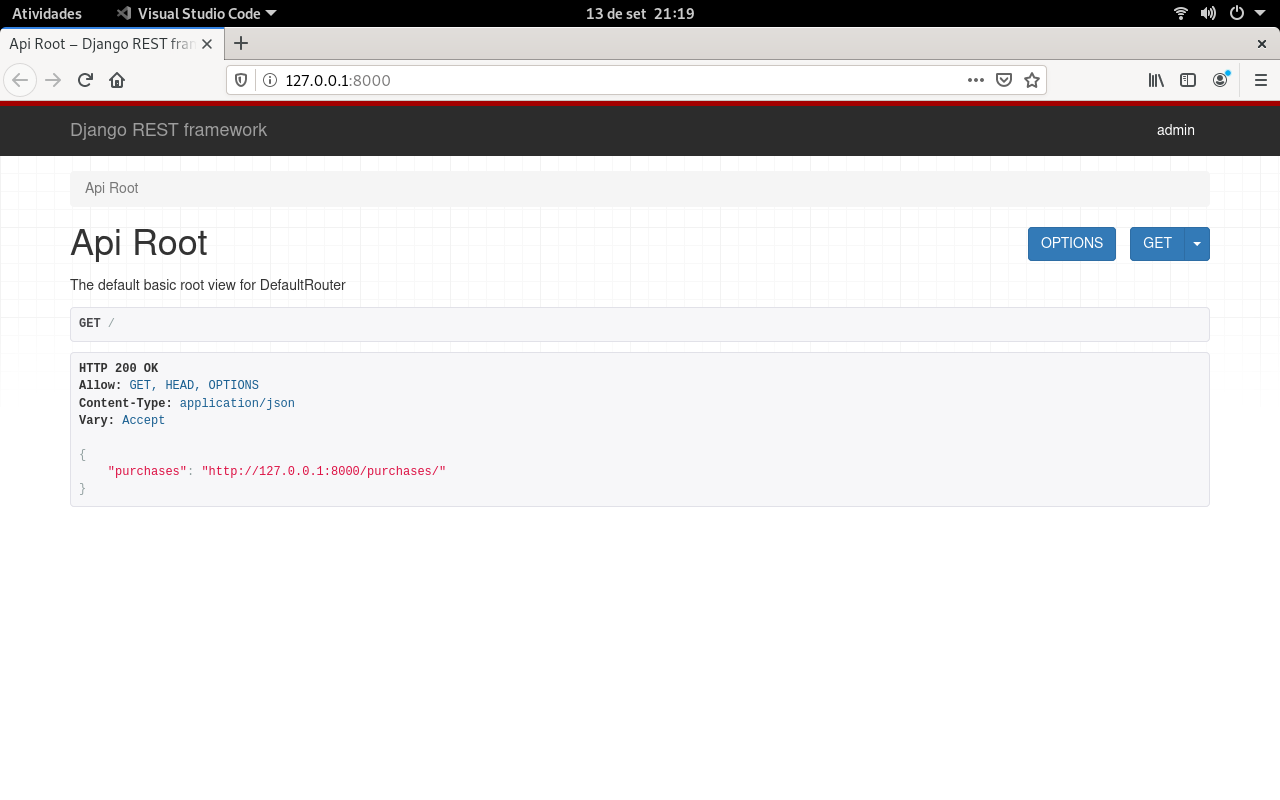The height and width of the screenshot is (800, 1280).
Task: Follow the purchases URL link
Action: (324, 471)
